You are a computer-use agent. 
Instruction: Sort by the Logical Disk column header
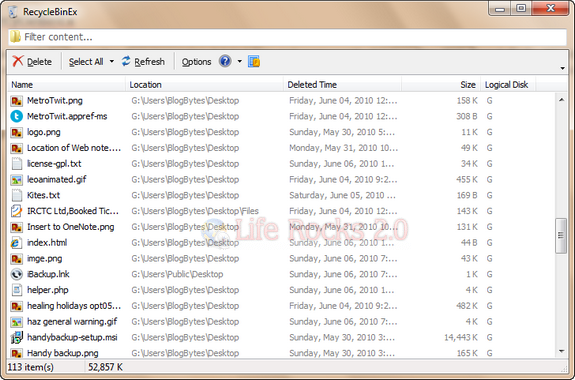tap(508, 85)
